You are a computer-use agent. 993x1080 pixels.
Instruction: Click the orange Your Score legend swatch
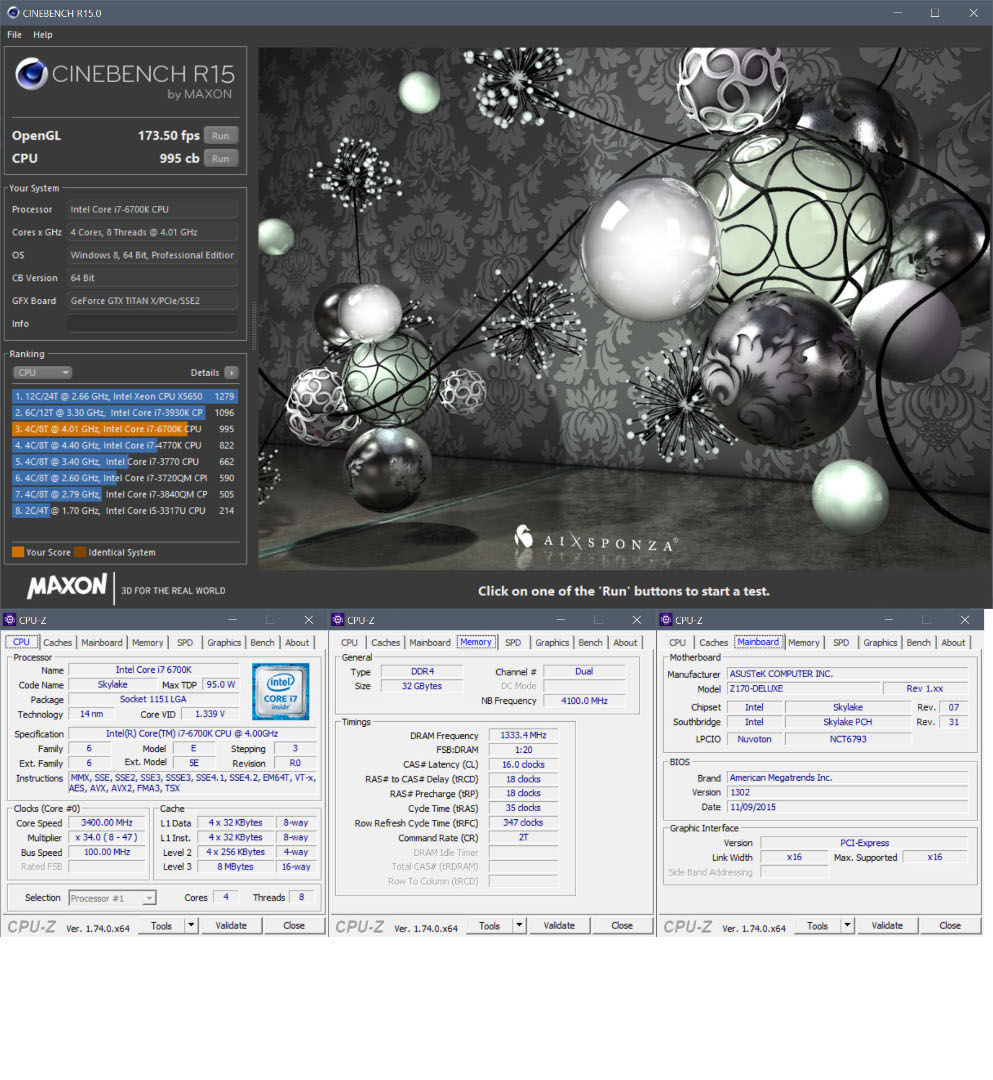point(18,552)
